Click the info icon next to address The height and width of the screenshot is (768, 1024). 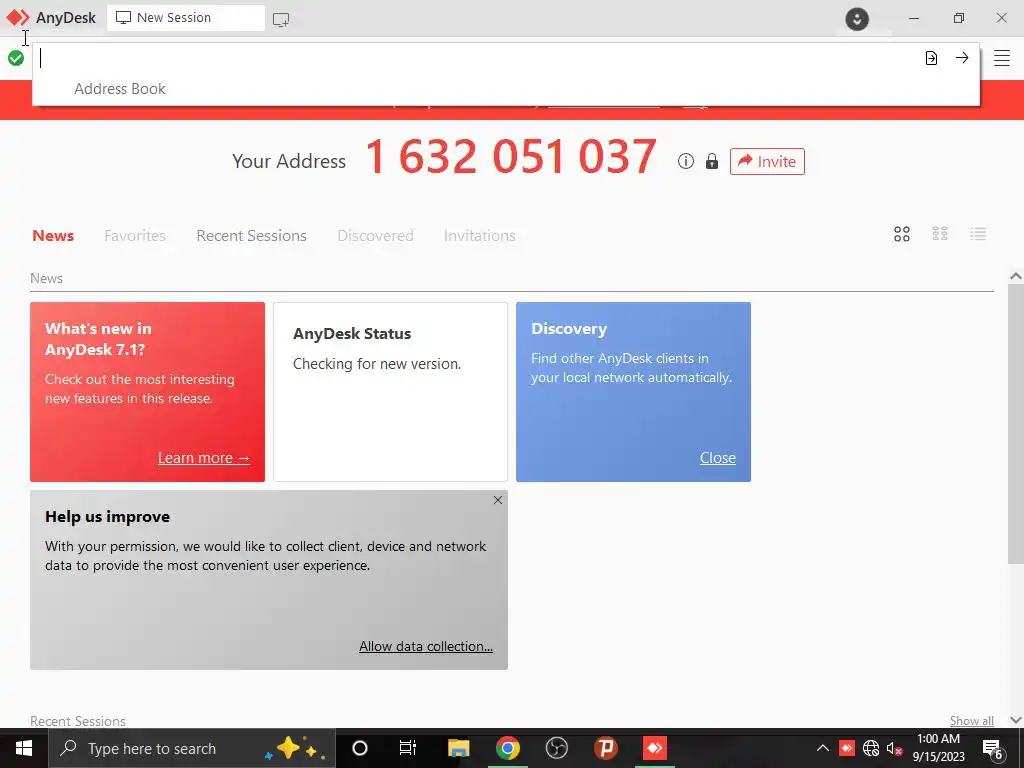(686, 161)
